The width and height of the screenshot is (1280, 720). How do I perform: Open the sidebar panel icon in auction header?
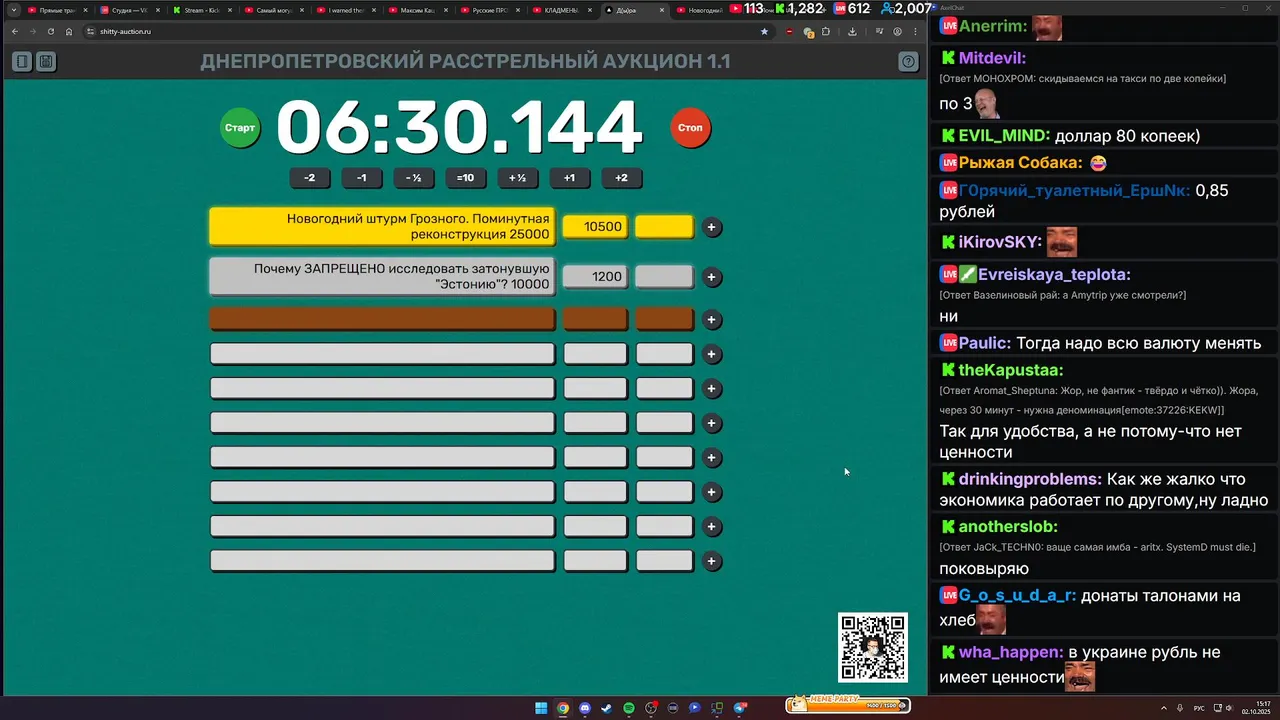[22, 62]
